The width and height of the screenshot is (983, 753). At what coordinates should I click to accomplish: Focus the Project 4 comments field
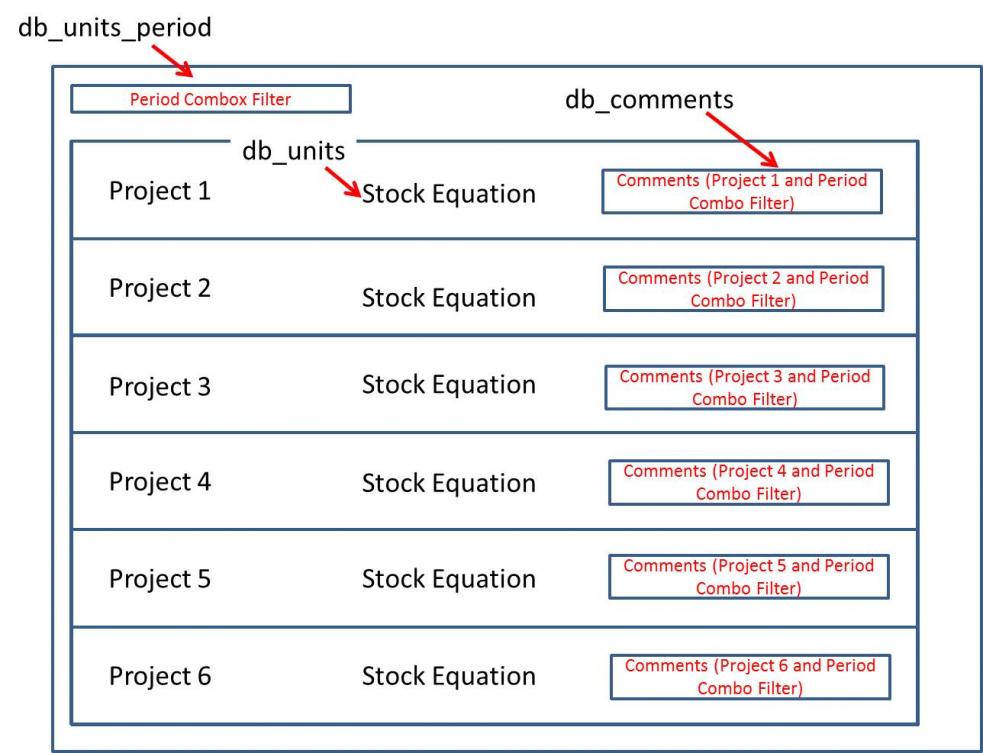pos(748,481)
